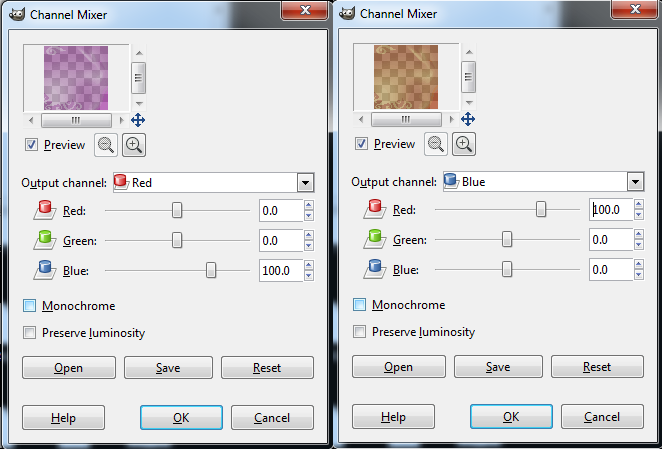Click Help button in left Channel Mixer
This screenshot has height=449, width=662.
pyautogui.click(x=63, y=418)
